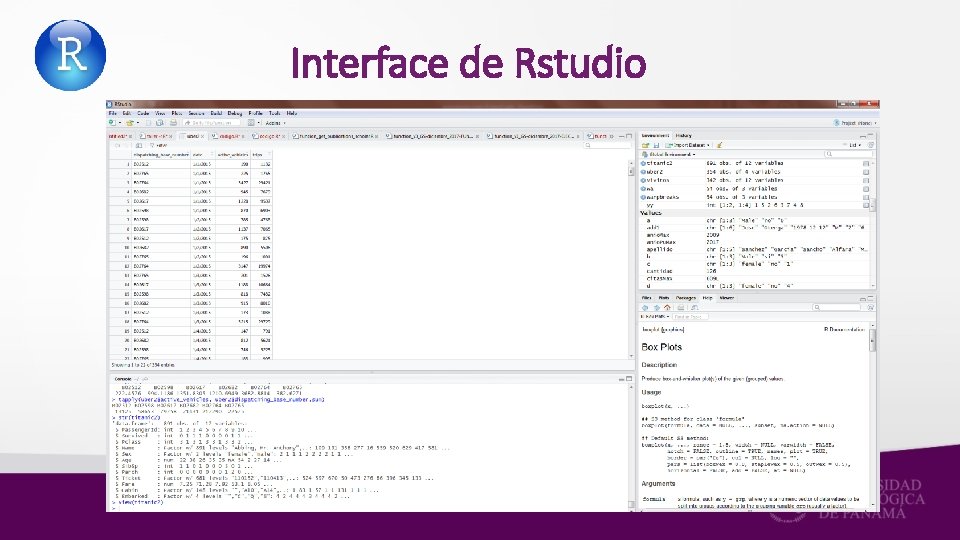This screenshot has width=960, height=540.
Task: Open the Code menu
Action: [x=143, y=113]
